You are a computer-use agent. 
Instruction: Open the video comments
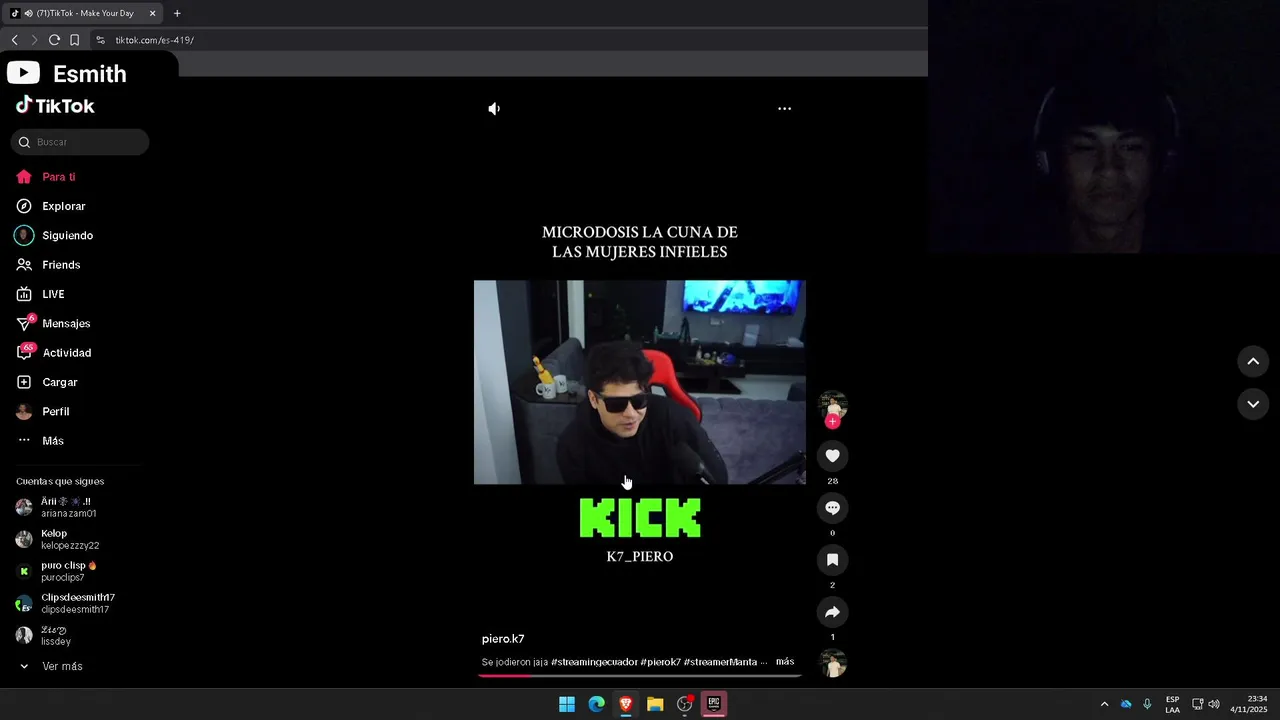click(832, 508)
